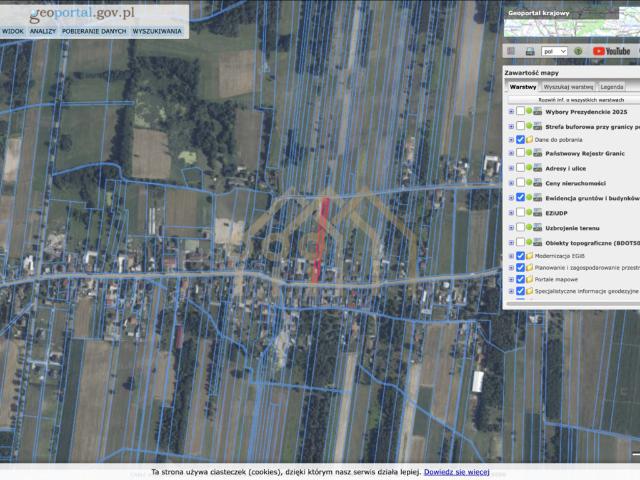Click layer icon beside Ceny nieruchomości

coord(539,183)
